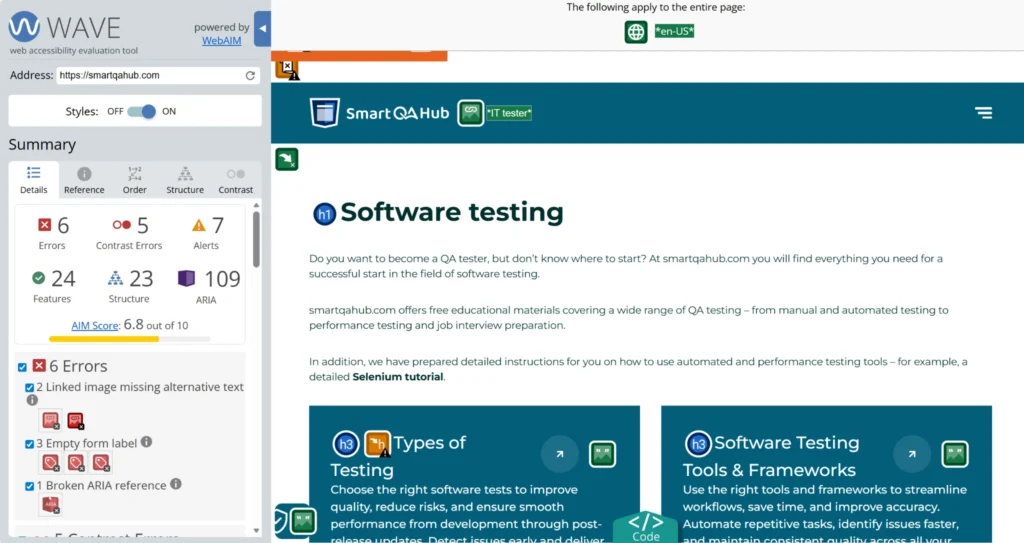Collapse the WAVE sidebar with the arrow
The height and width of the screenshot is (543, 1024).
click(263, 29)
